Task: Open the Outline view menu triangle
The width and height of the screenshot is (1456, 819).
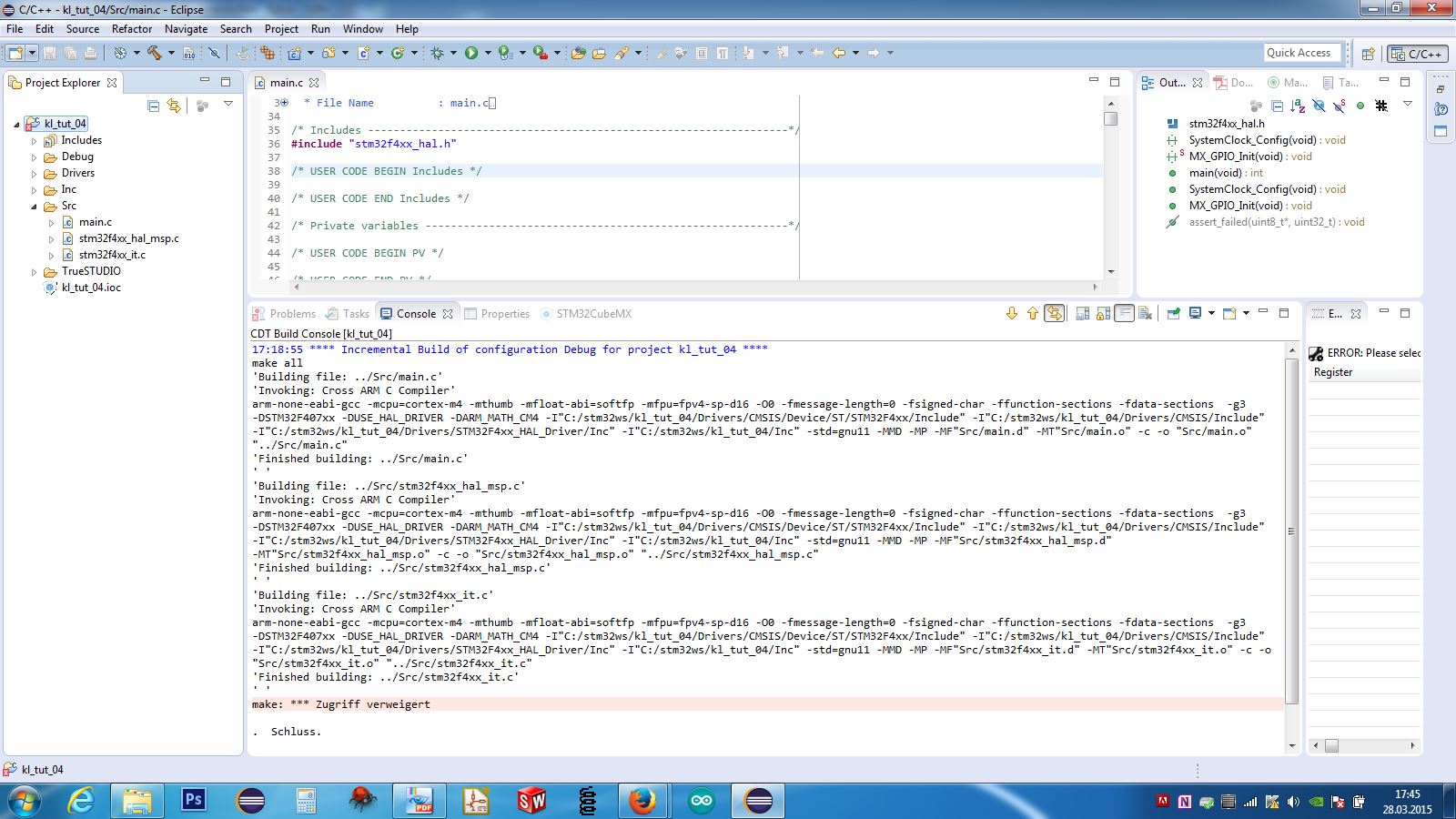Action: (1407, 104)
